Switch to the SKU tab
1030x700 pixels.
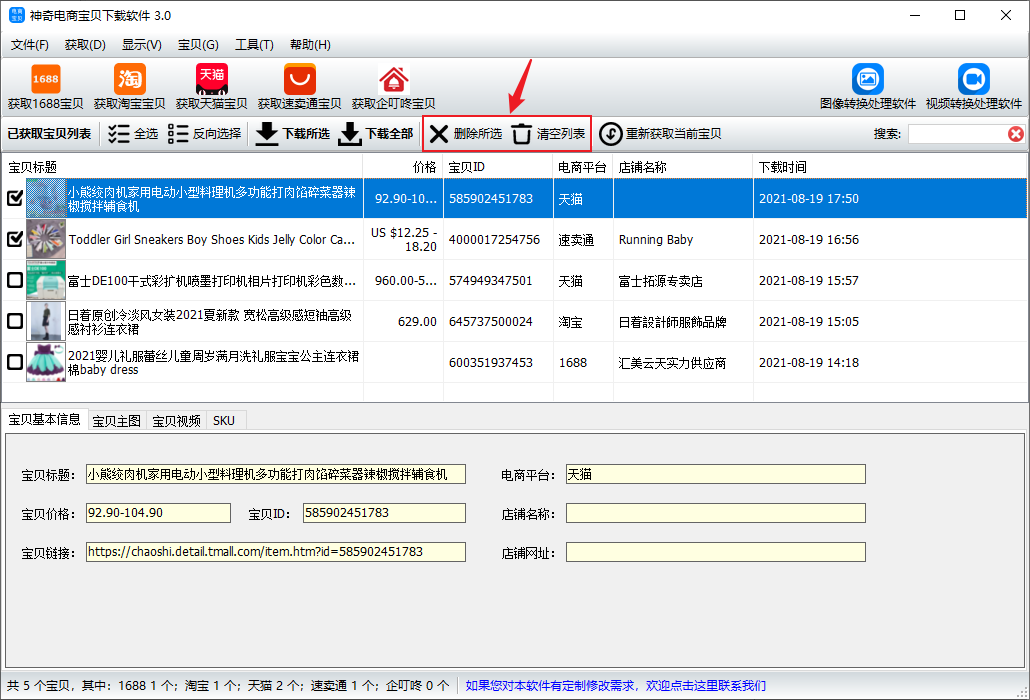point(224,421)
